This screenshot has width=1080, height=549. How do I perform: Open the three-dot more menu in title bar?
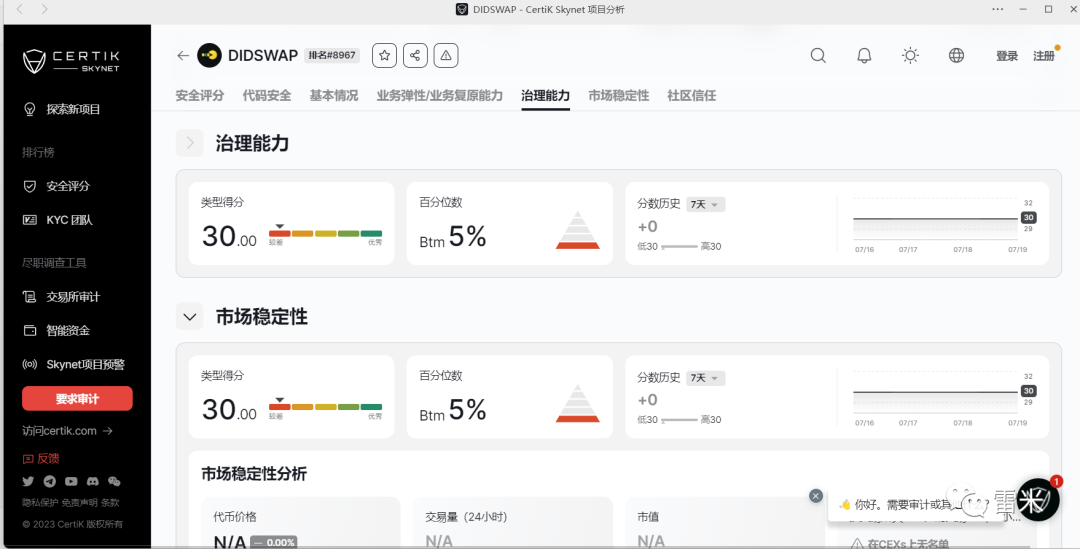(x=997, y=9)
